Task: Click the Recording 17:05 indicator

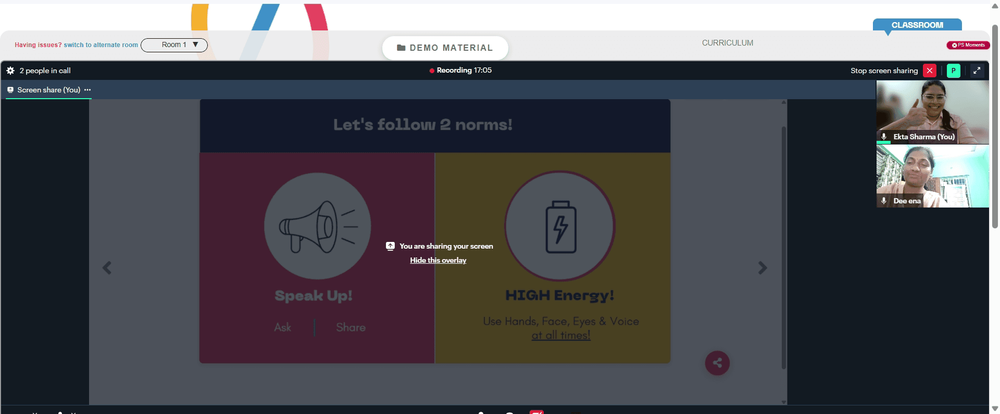Action: pos(460,70)
